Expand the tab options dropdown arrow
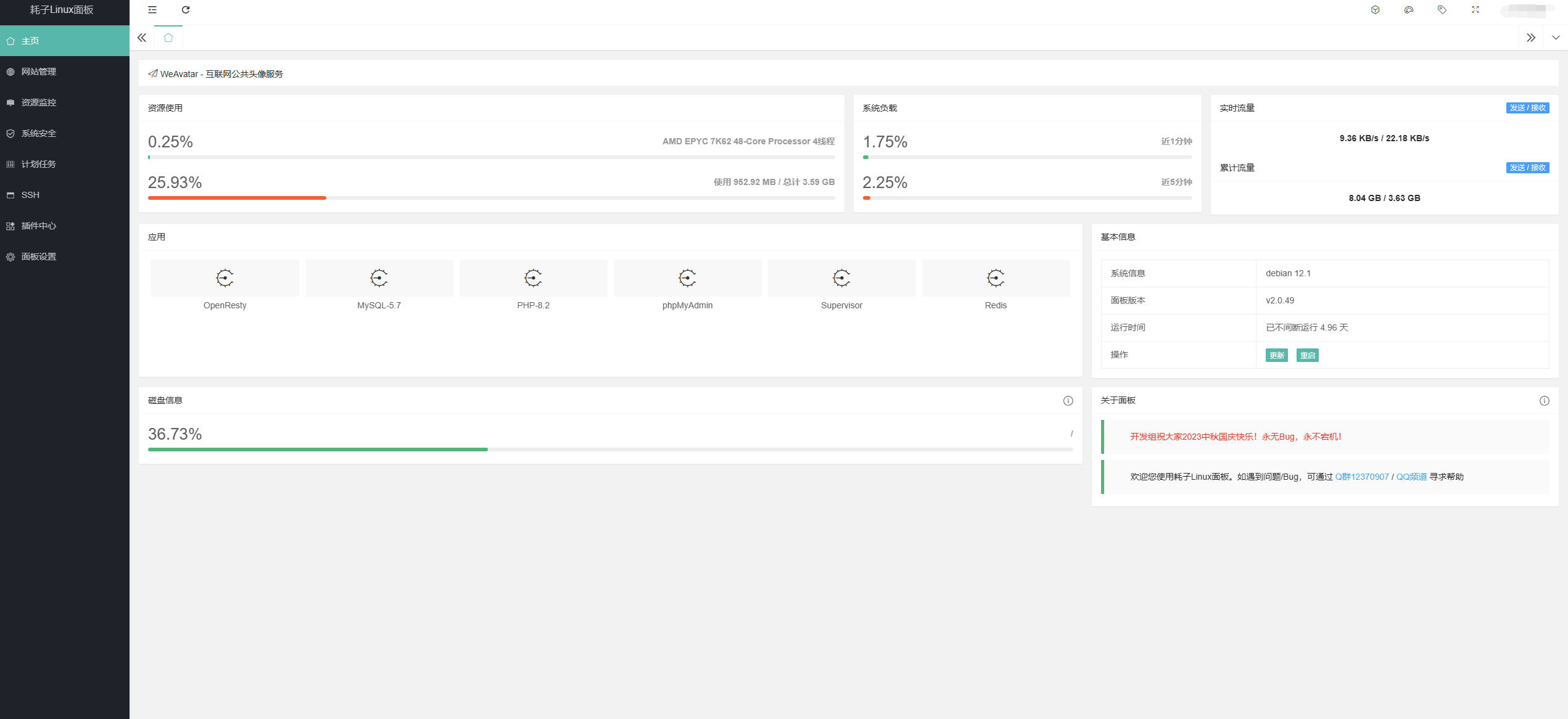1568x719 pixels. (1556, 38)
